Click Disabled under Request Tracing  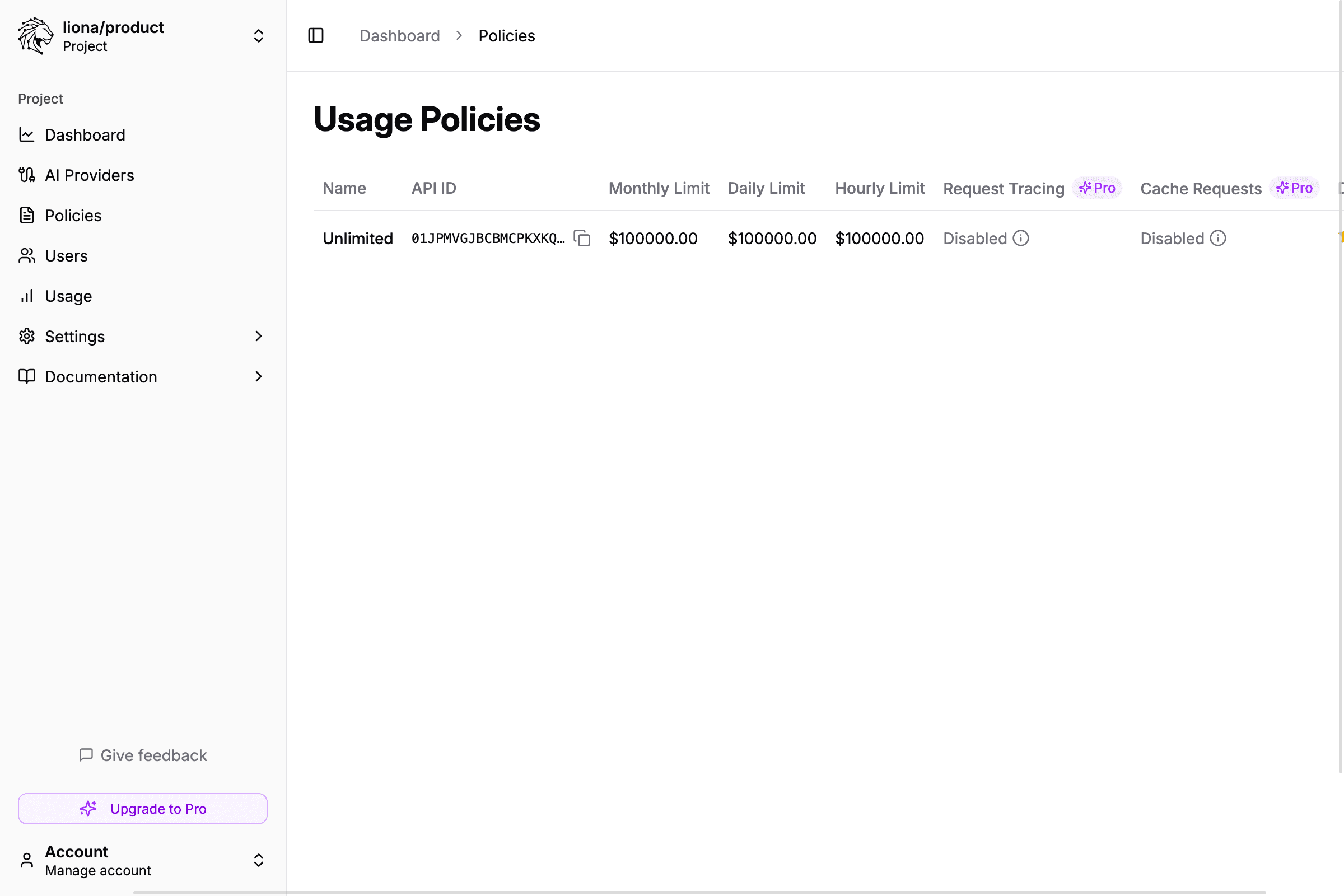pyautogui.click(x=975, y=239)
